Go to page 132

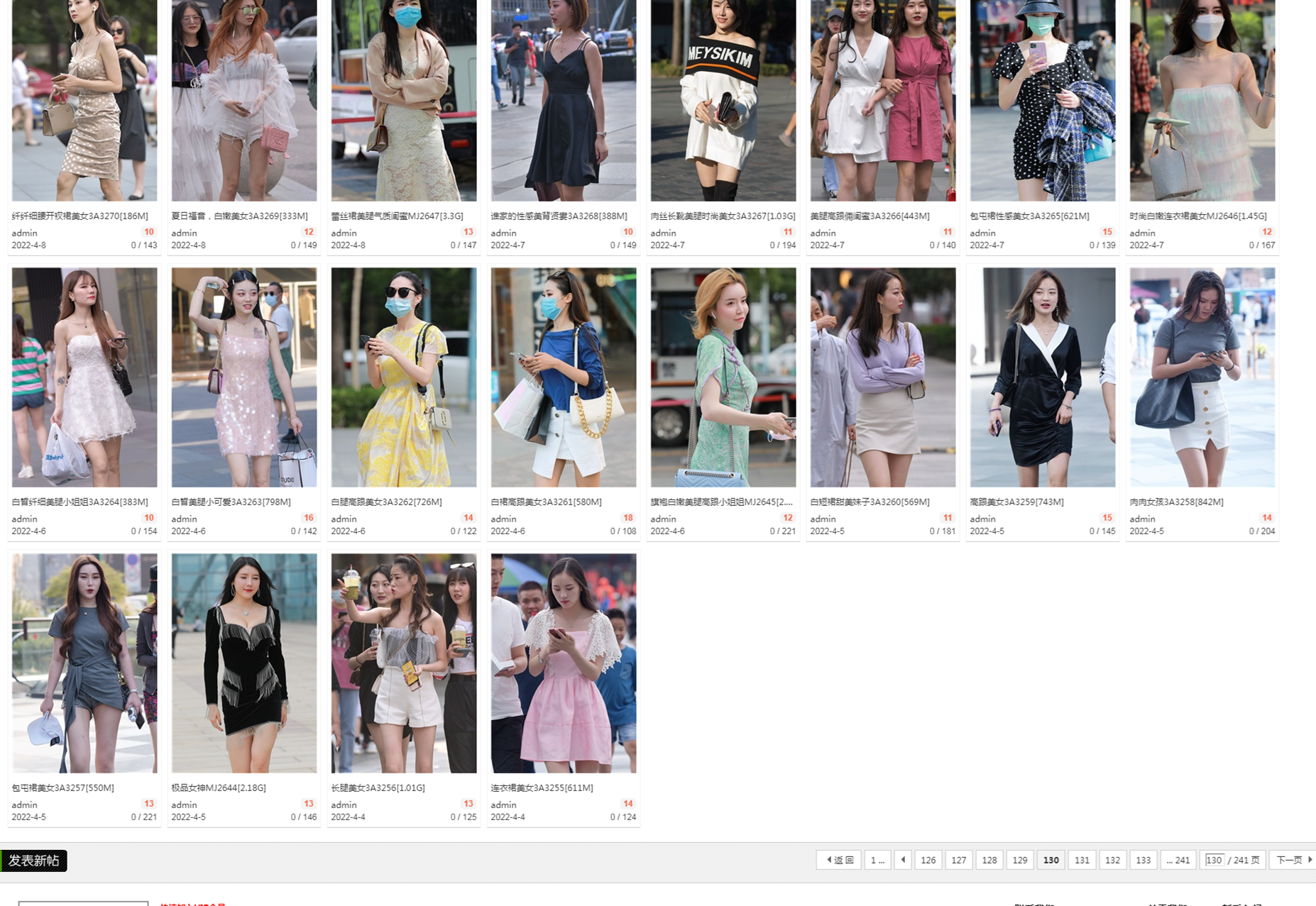[x=1112, y=860]
